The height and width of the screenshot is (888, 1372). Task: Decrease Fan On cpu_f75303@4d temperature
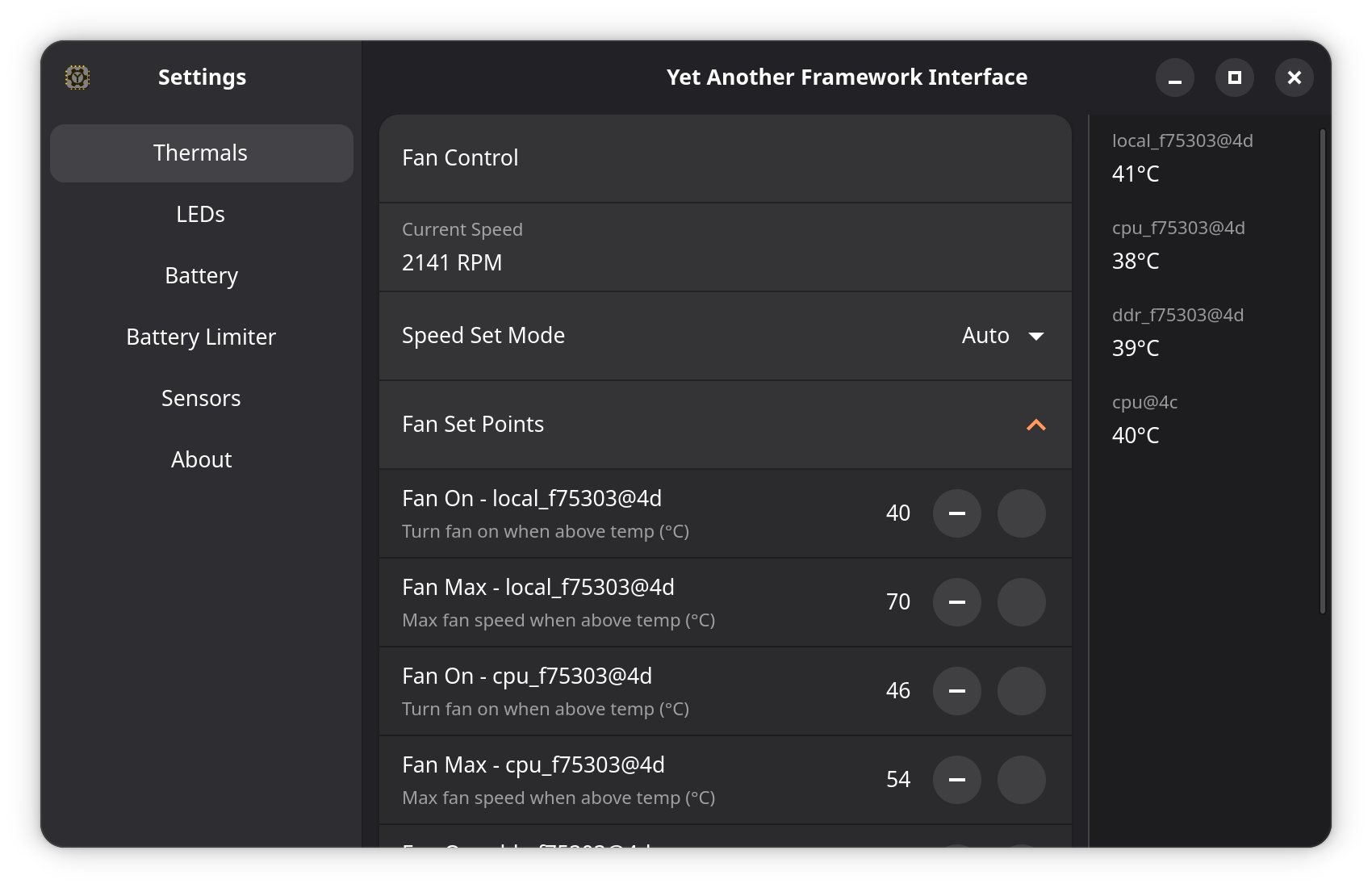[x=957, y=691]
